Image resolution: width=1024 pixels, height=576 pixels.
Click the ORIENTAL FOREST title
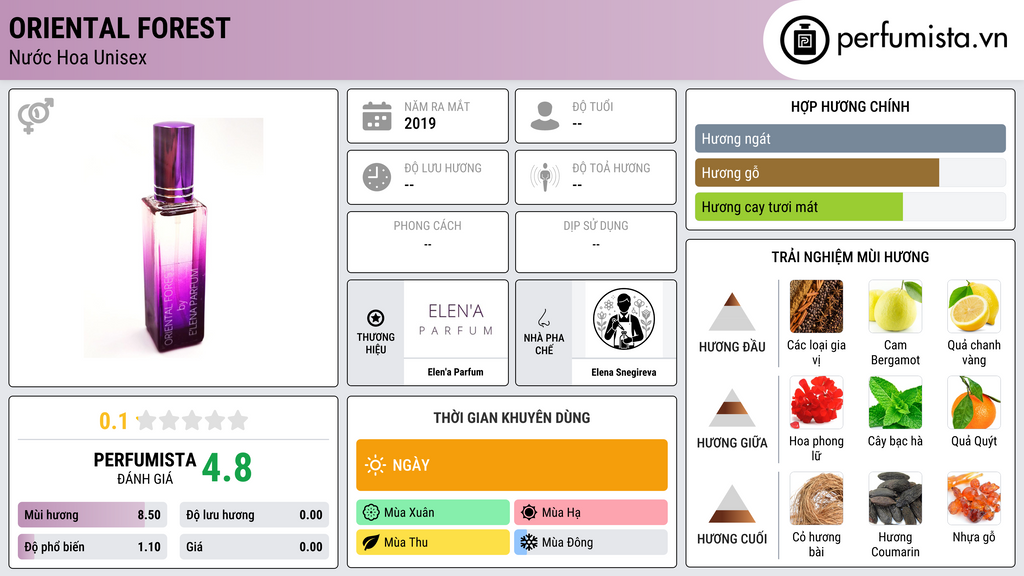[x=120, y=28]
